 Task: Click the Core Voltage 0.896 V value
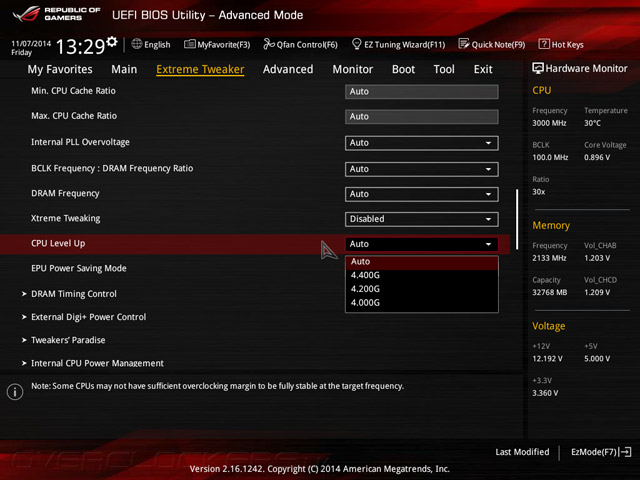tap(597, 158)
